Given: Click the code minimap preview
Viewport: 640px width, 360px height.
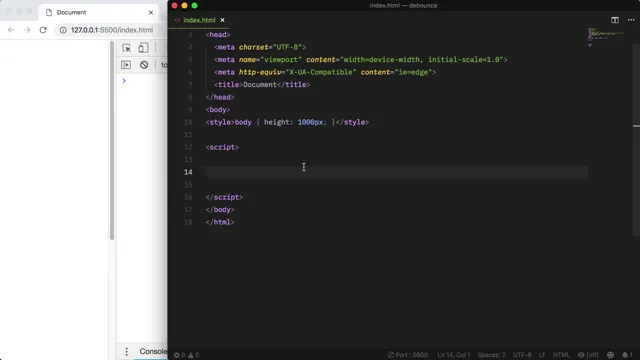Looking at the screenshot, I should pyautogui.click(x=606, y=37).
